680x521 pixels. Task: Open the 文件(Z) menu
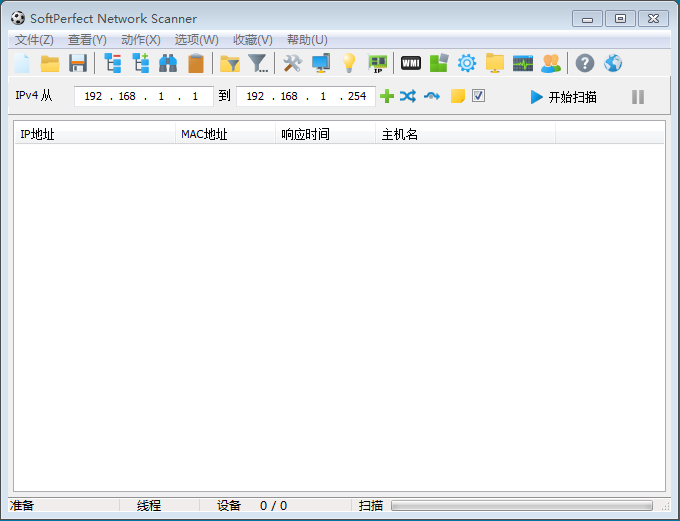coord(34,40)
